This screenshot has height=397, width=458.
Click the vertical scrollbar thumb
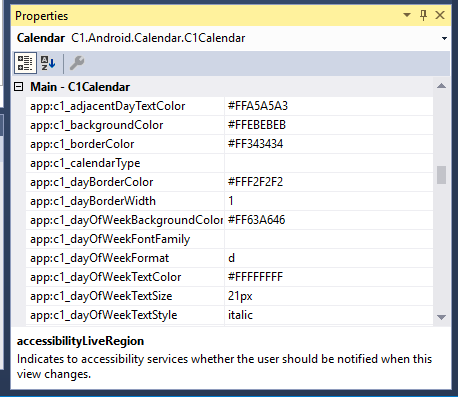click(x=441, y=175)
